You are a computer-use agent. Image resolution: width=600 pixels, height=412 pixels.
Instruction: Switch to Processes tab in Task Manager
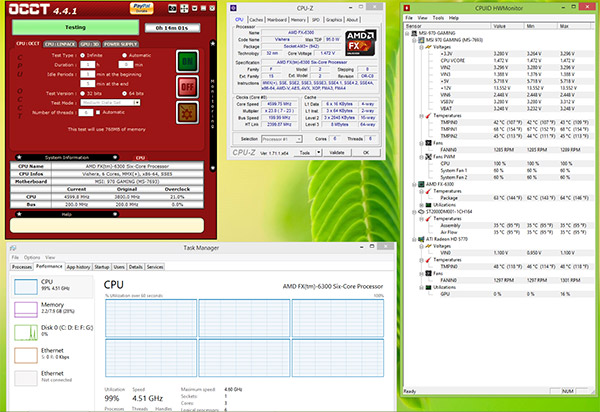click(22, 267)
